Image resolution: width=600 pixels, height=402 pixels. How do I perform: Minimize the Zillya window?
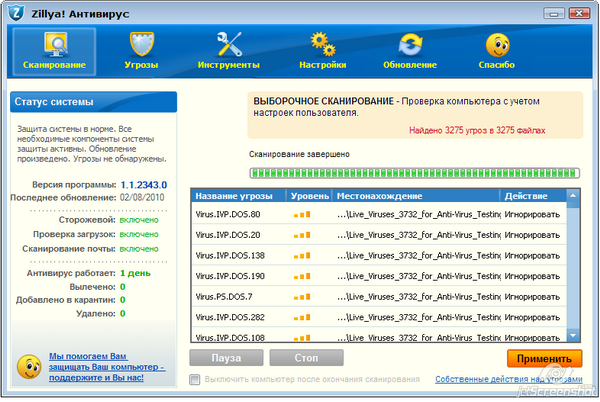[x=554, y=14]
